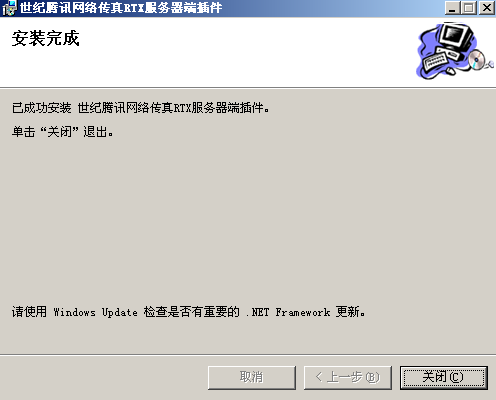This screenshot has width=496, height=400.
Task: Close the window using the title bar X
Action: coord(487,7)
